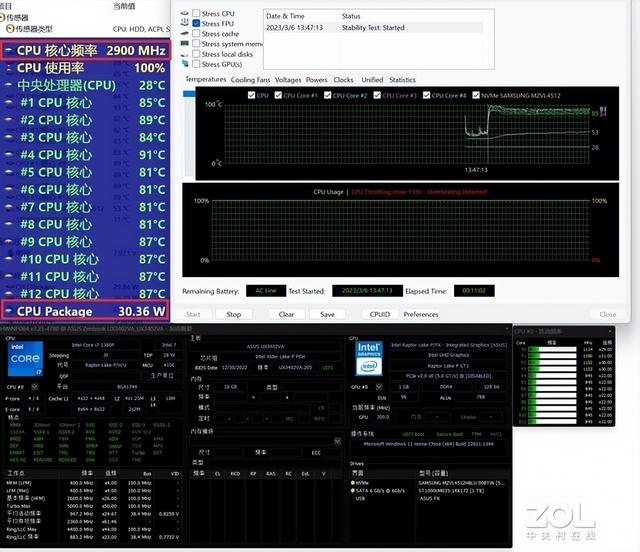
Task: Toggle the NVMe SAMSUNG graph checkbox
Action: [476, 95]
